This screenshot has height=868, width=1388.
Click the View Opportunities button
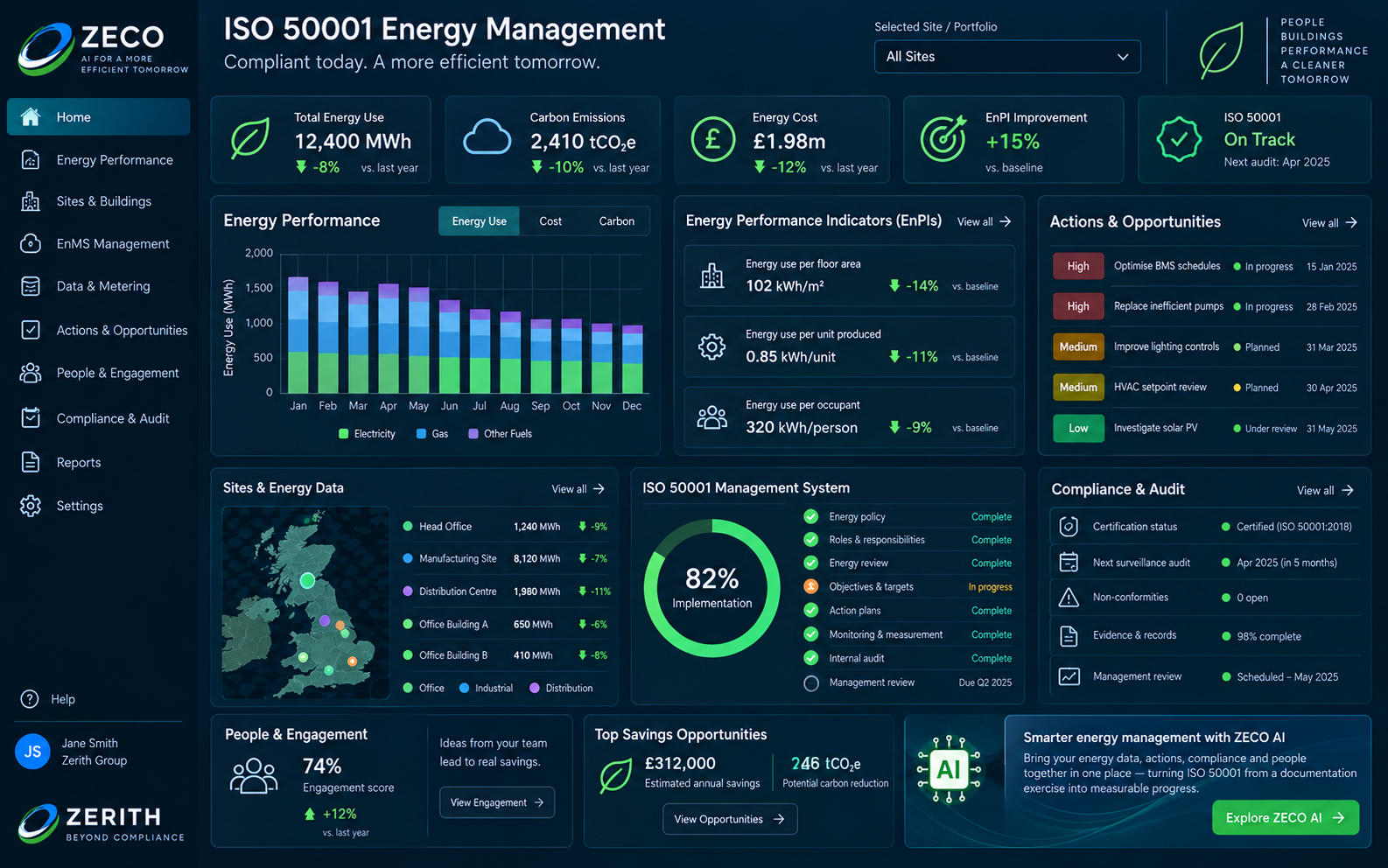click(730, 819)
